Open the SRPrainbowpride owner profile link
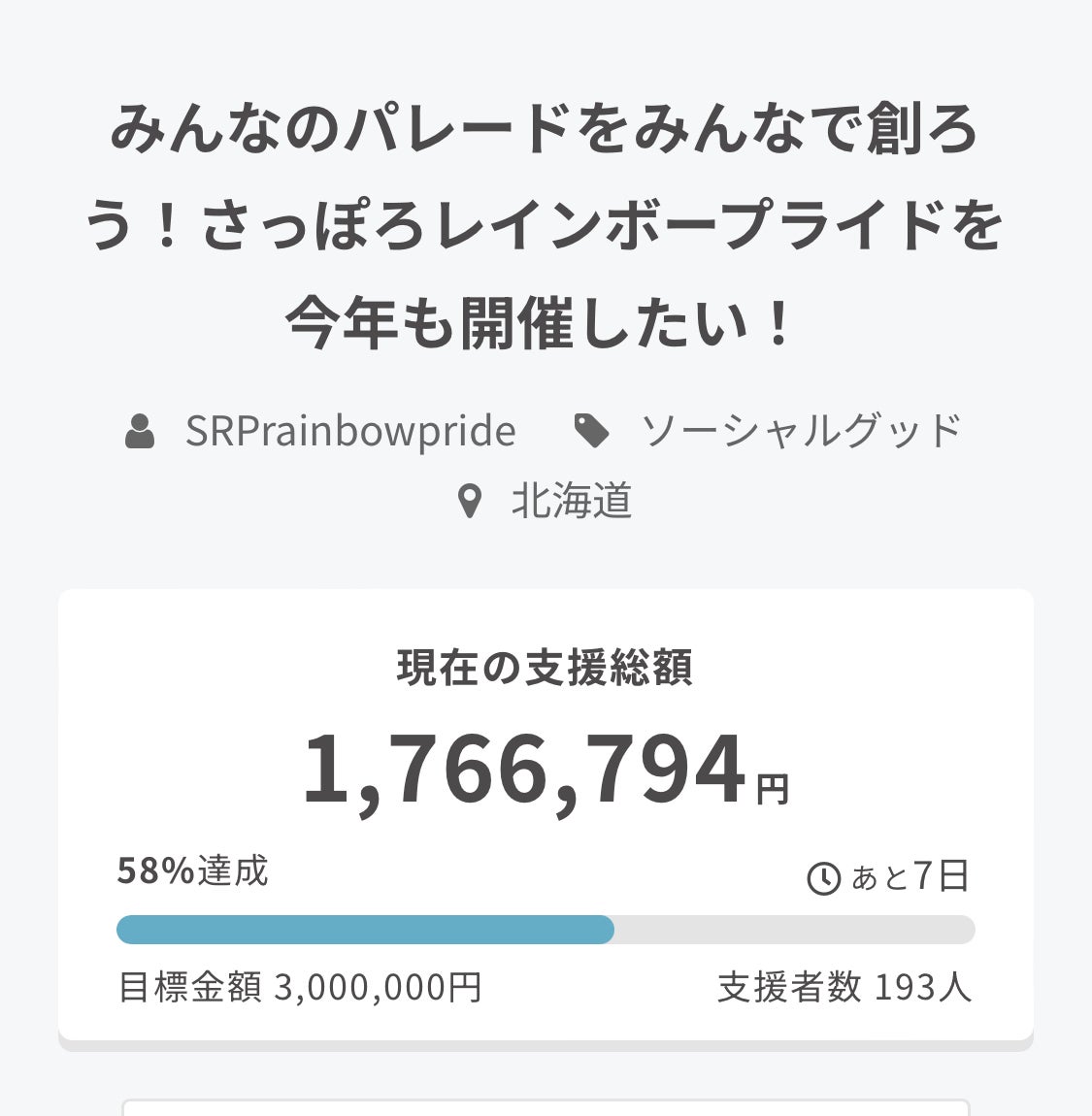This screenshot has height=1116, width=1092. (350, 432)
